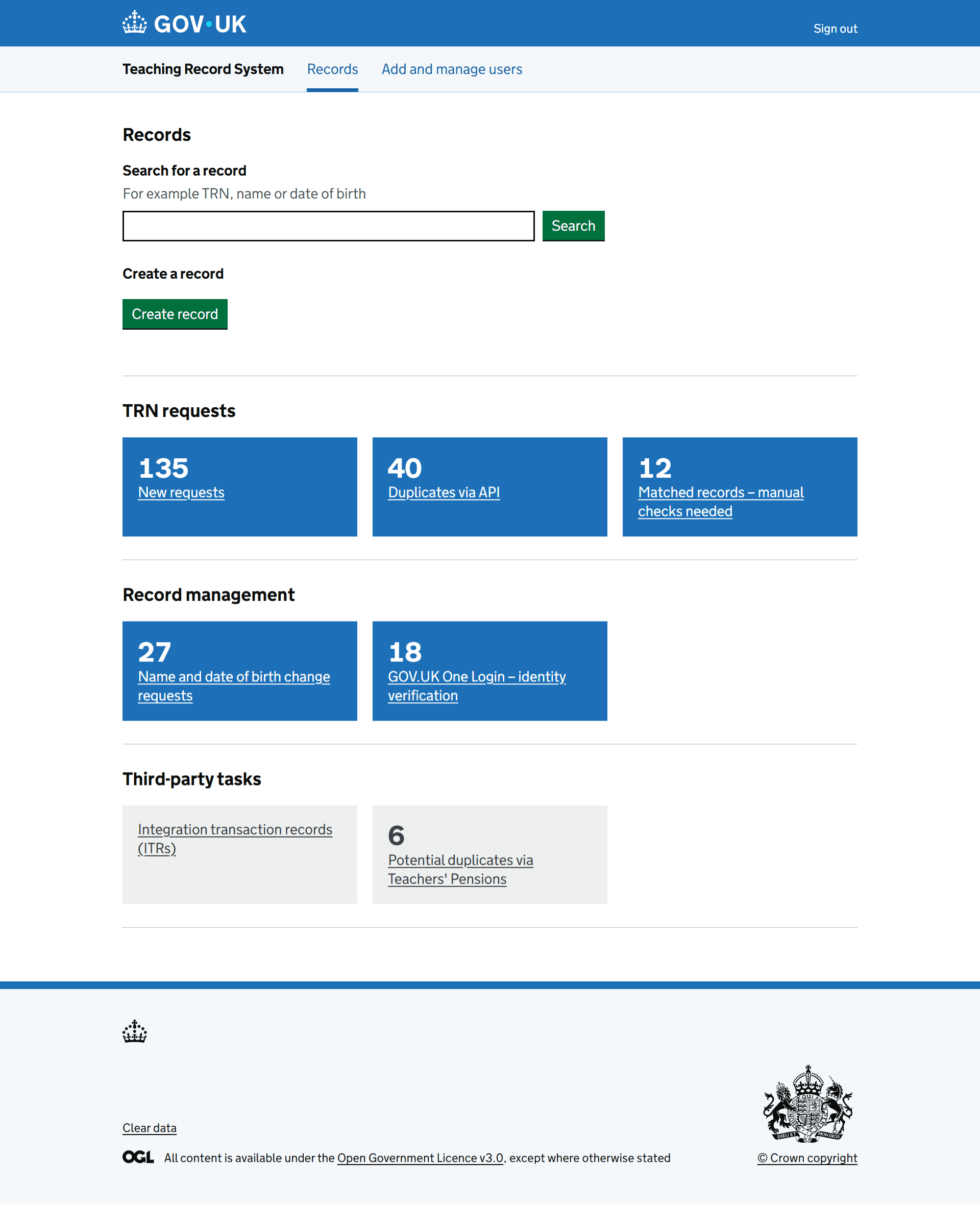This screenshot has width=980, height=1206.
Task: Click Clear data in the footer
Action: [x=149, y=1127]
